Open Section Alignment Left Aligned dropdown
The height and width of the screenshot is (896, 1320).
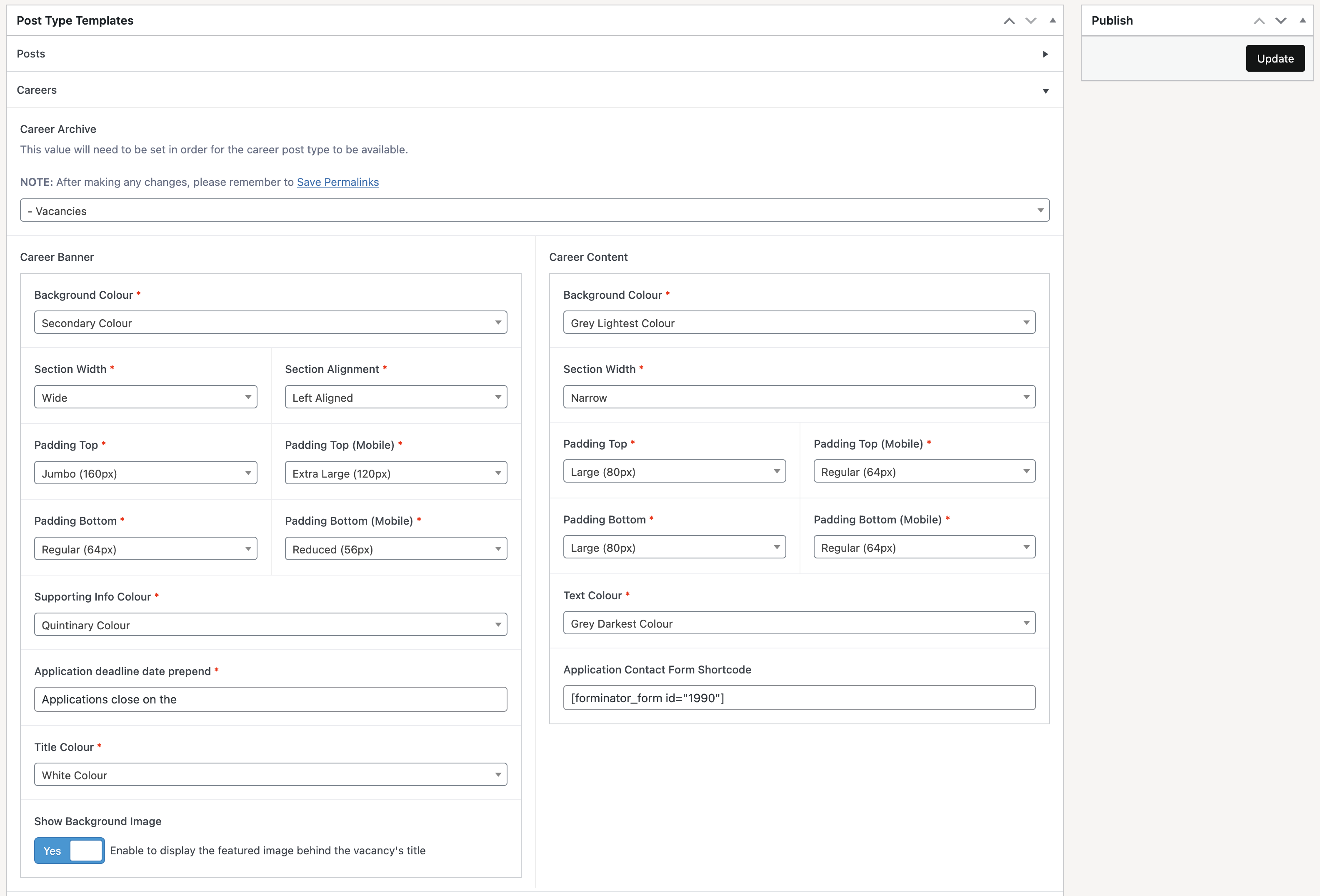click(395, 397)
